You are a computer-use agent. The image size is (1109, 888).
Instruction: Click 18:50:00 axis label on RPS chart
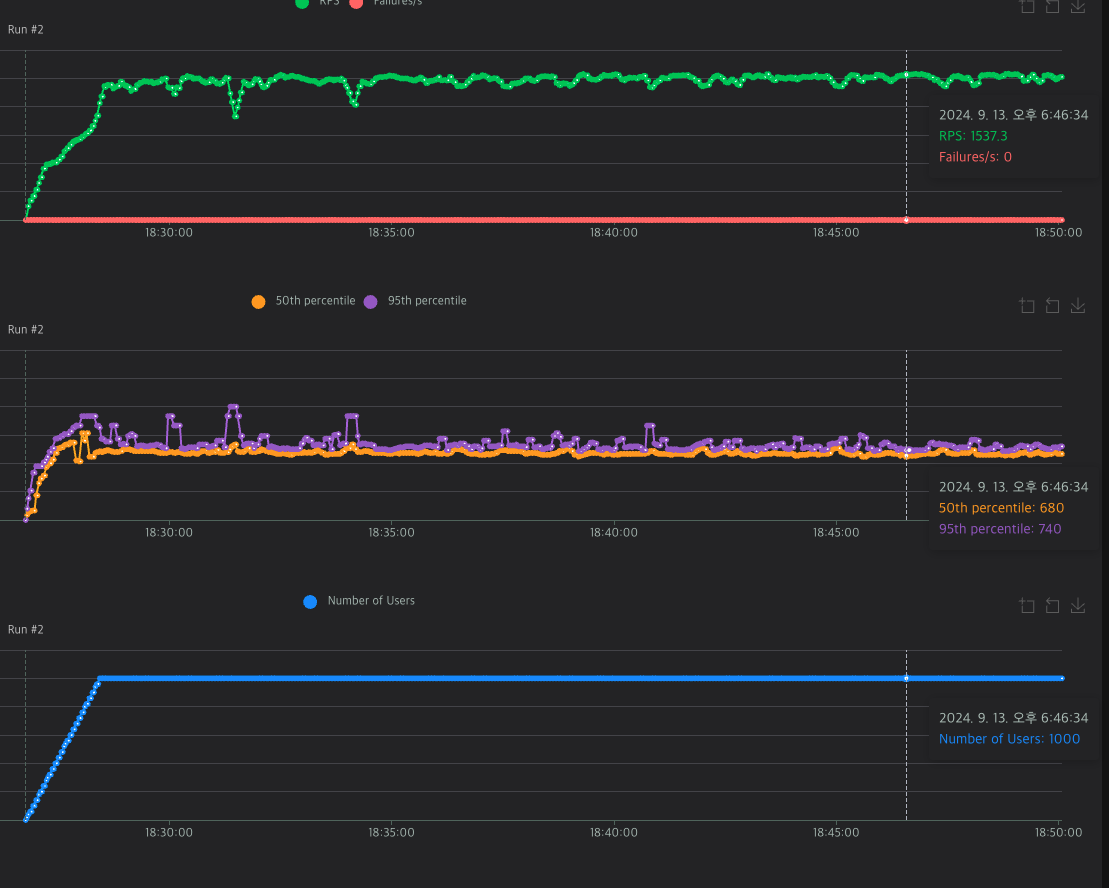[x=1058, y=233]
